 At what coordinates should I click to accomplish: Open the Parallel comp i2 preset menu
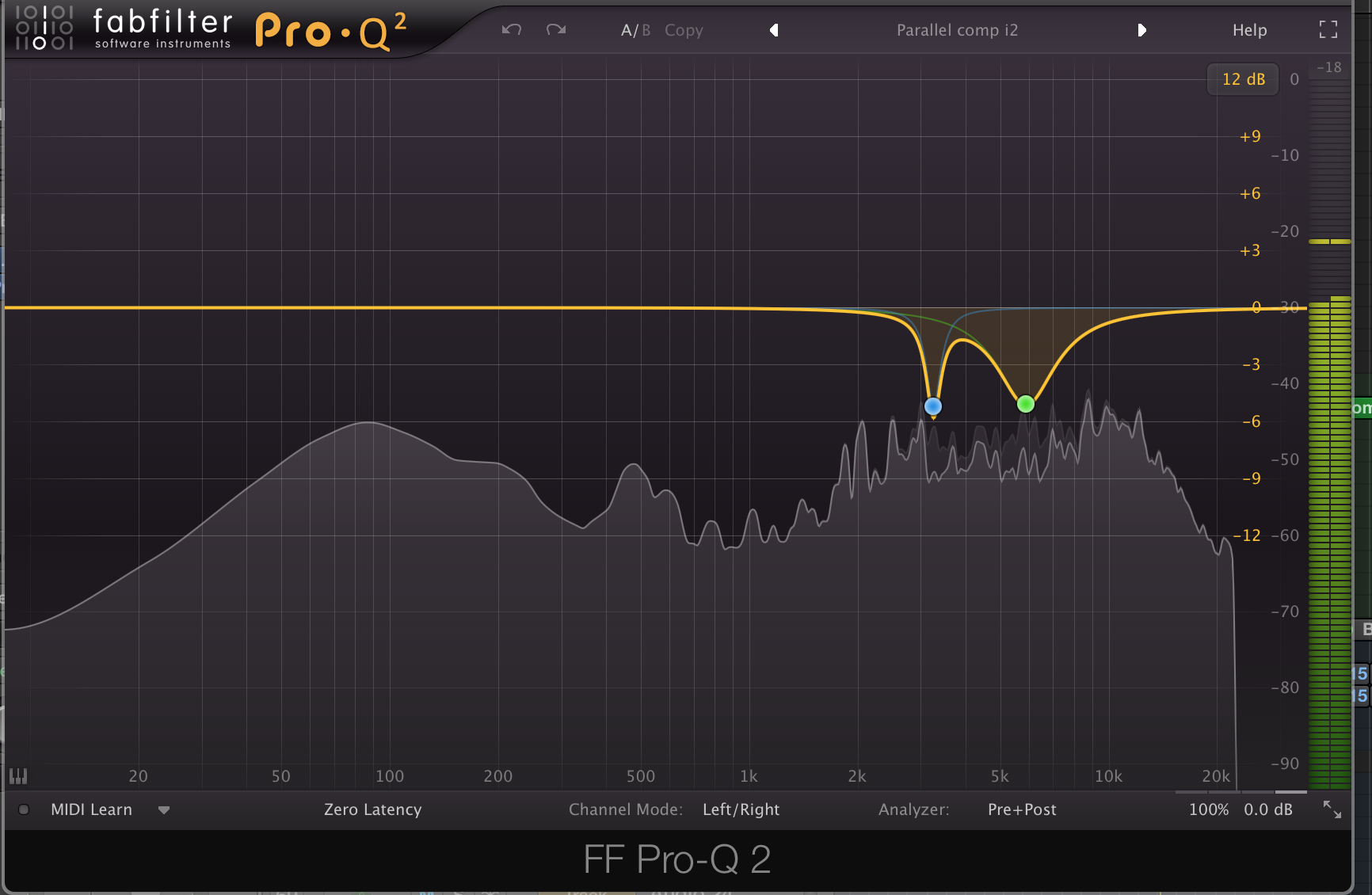pos(957,30)
